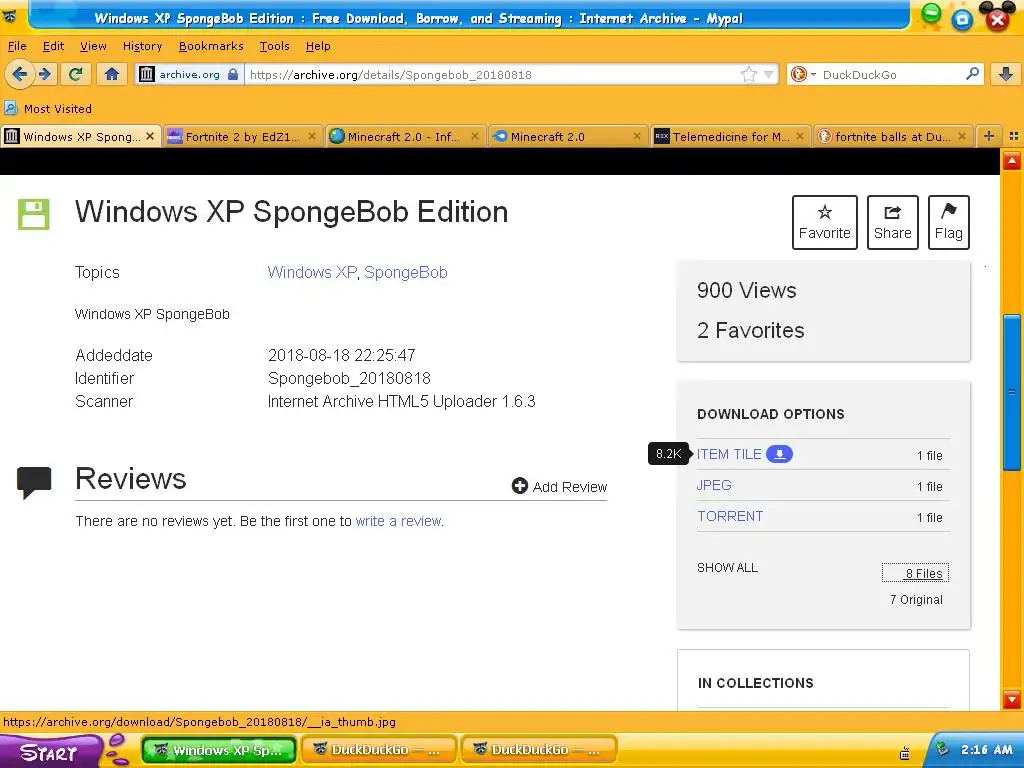Open the DuckDuckGo search engine selector
The width and height of the screenshot is (1024, 768).
(x=803, y=74)
